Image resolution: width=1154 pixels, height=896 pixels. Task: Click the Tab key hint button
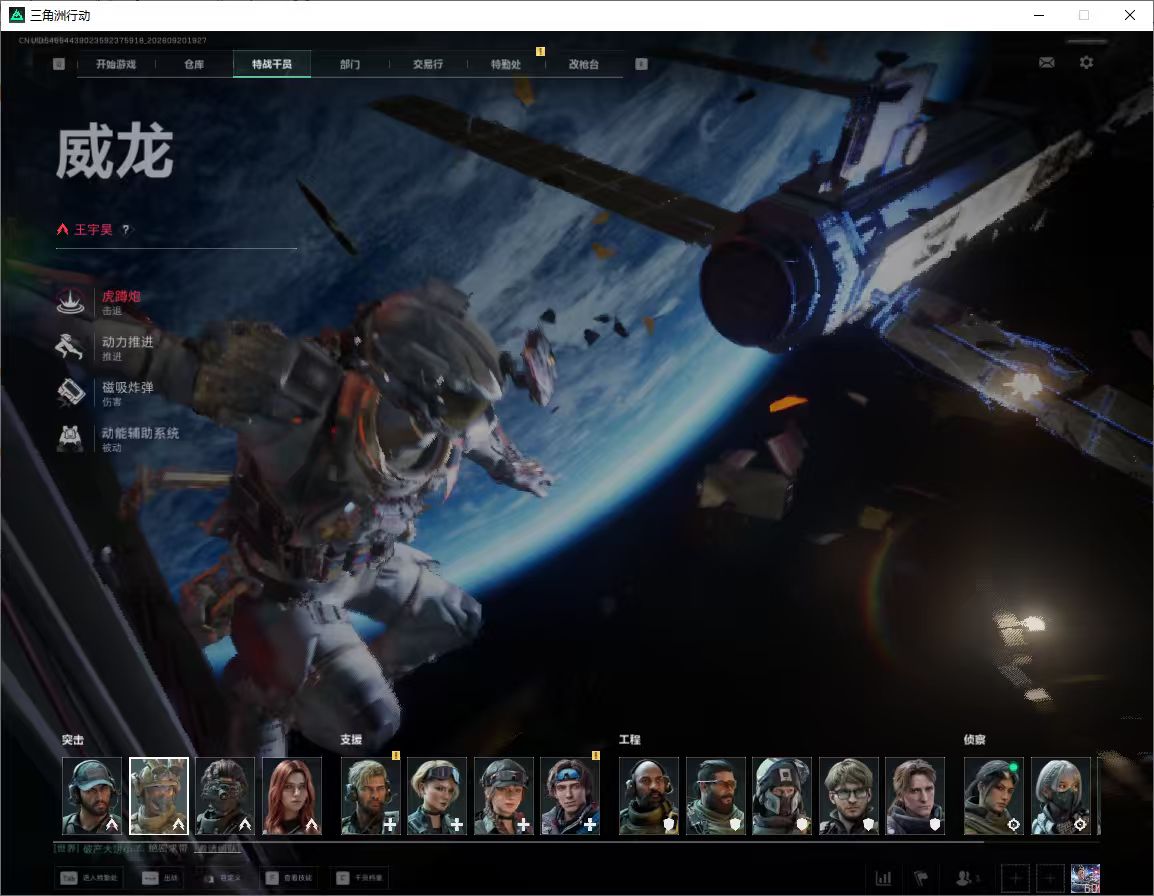tap(88, 878)
